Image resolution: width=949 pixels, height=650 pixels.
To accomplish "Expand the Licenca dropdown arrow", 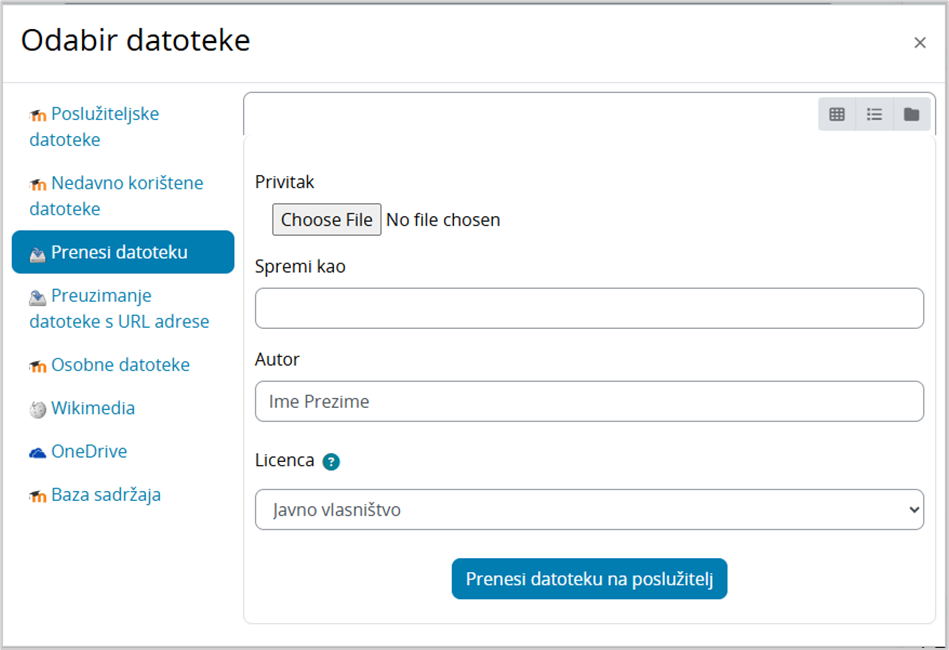I will point(911,510).
